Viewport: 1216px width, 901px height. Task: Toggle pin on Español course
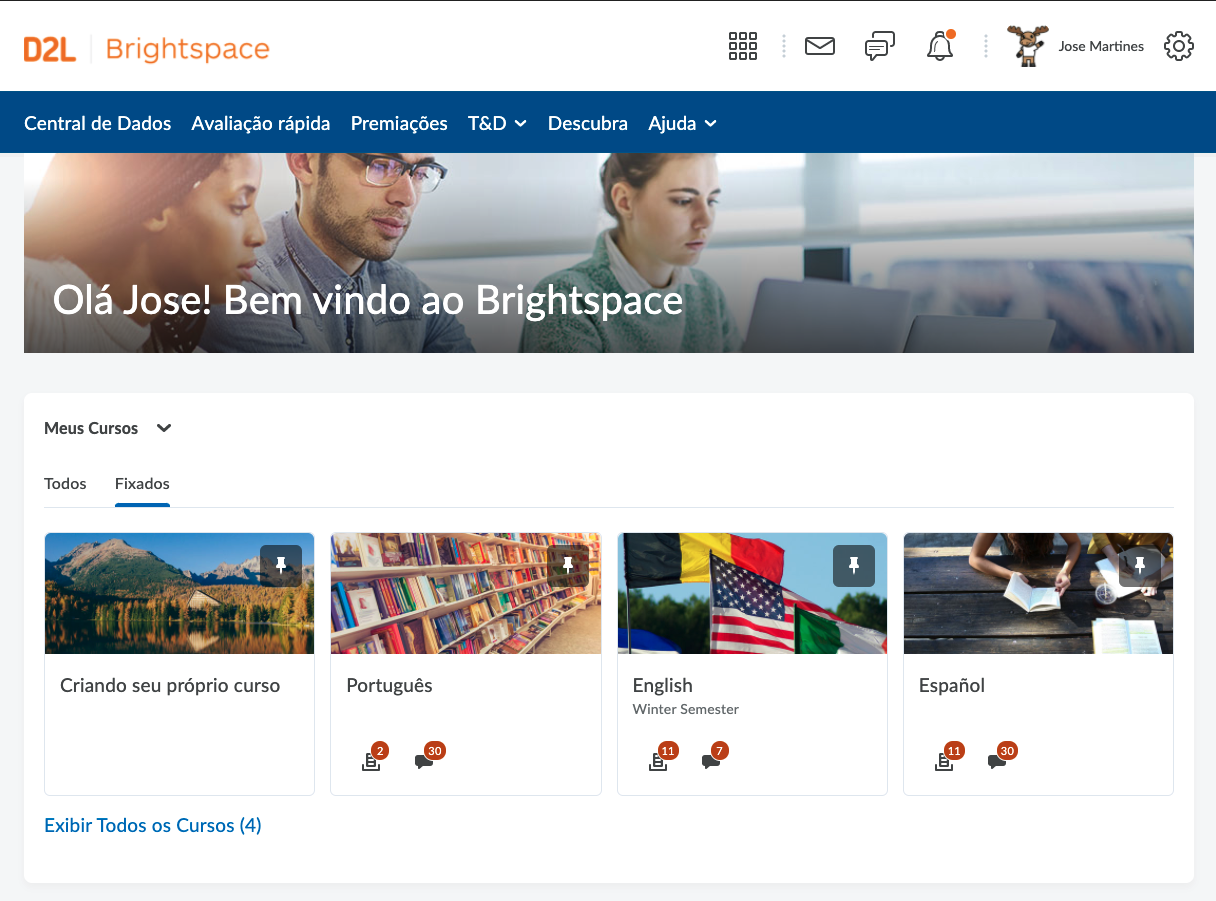coord(1140,566)
